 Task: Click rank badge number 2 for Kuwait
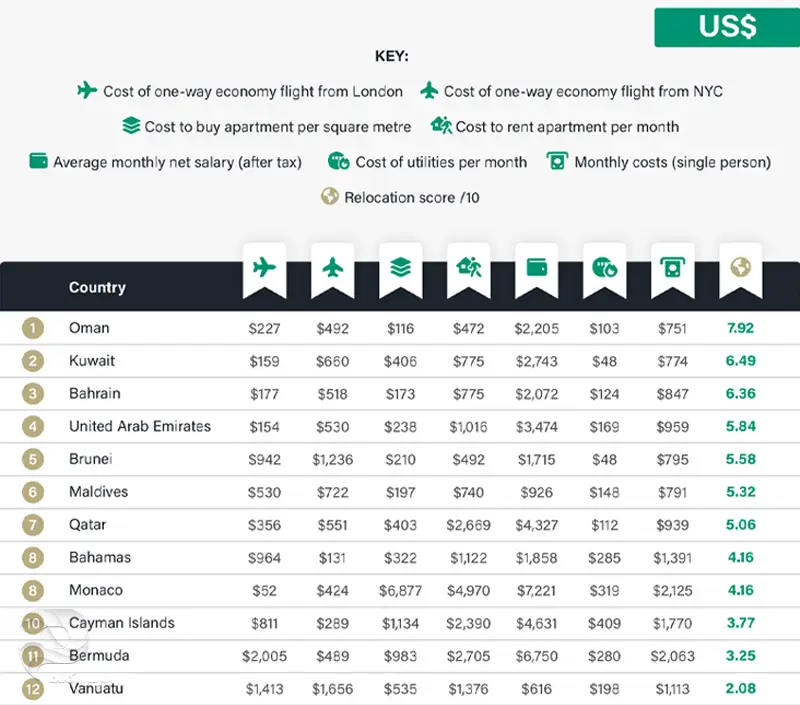point(34,361)
